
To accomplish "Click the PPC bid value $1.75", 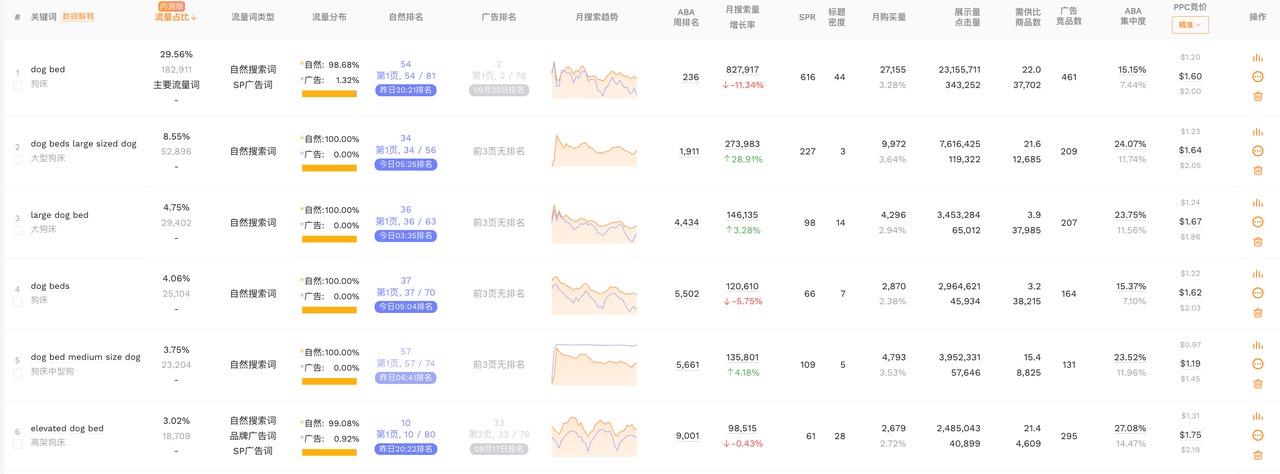I will [x=1190, y=435].
